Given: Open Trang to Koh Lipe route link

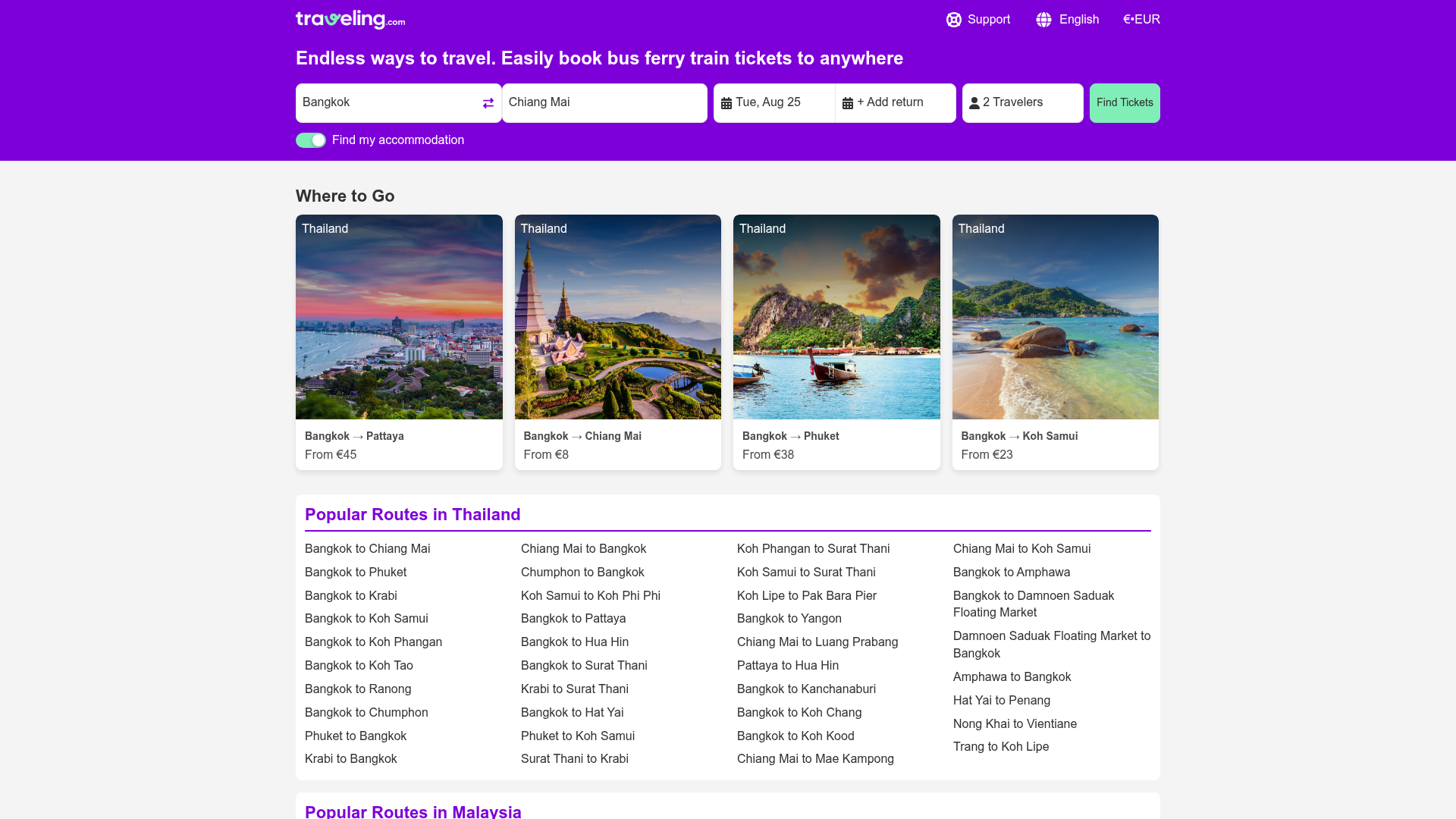Looking at the screenshot, I should coord(1001,747).
